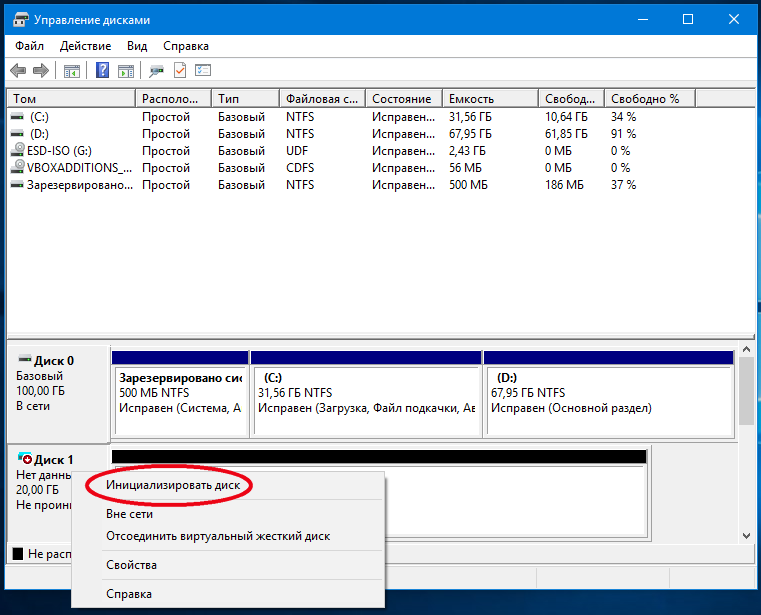Sort by the Емкость column header
This screenshot has height=615, width=761.
pos(491,99)
